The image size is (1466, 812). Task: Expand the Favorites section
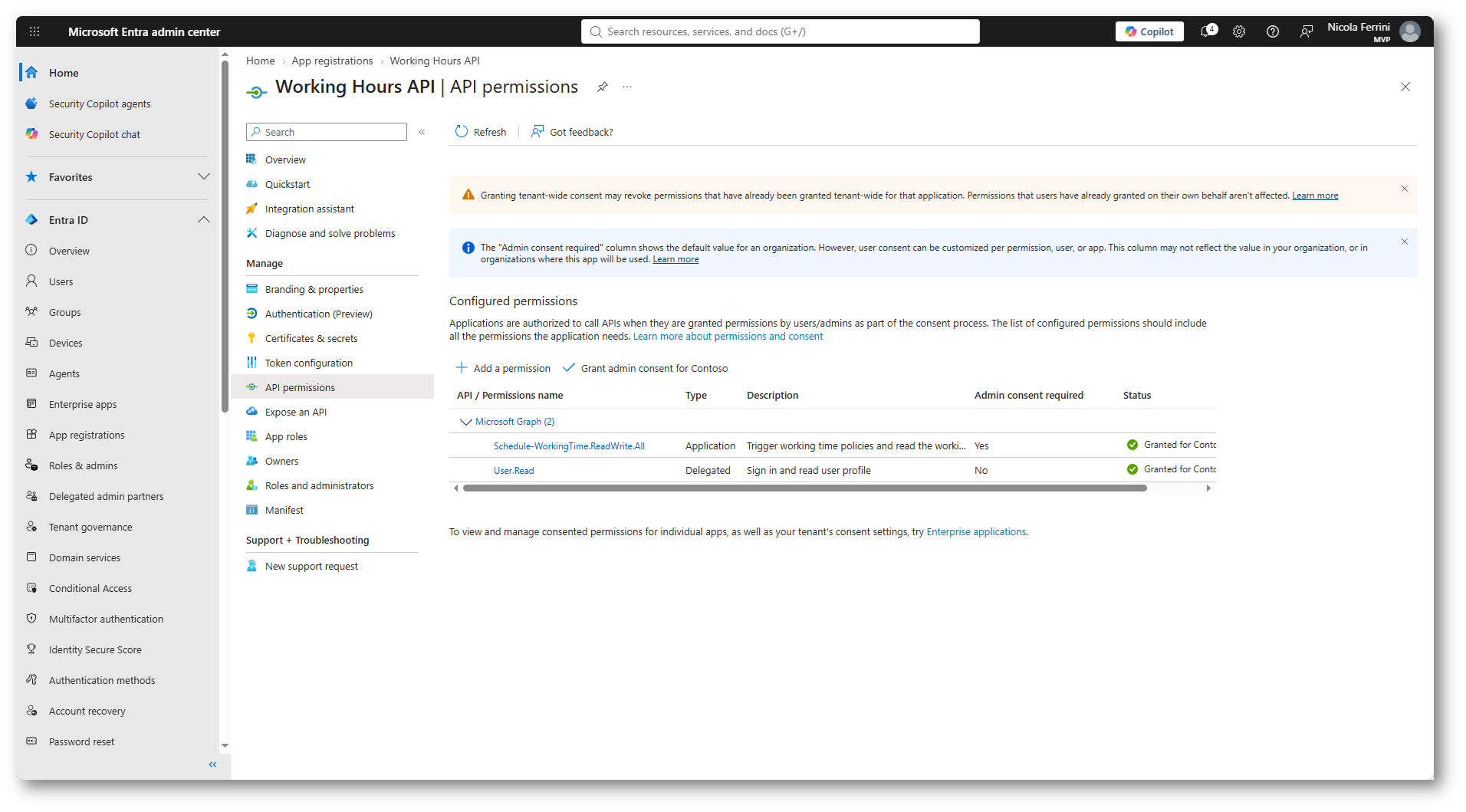click(203, 177)
